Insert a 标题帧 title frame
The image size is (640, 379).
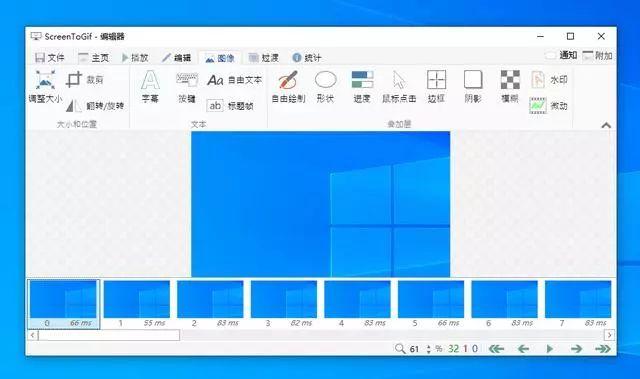(230, 106)
